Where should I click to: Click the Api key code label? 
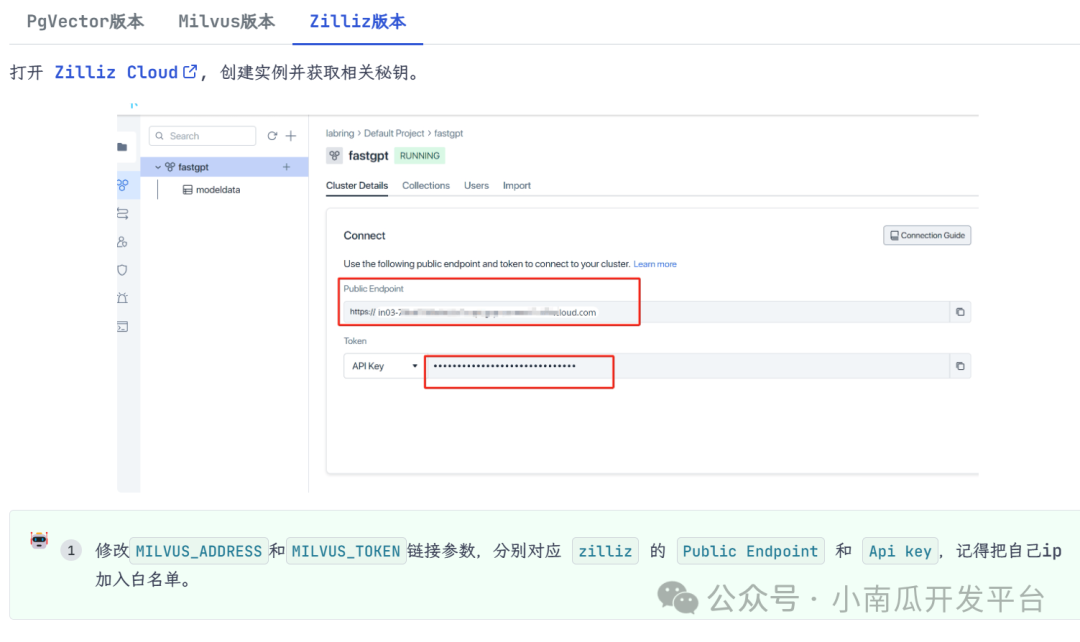pos(900,551)
